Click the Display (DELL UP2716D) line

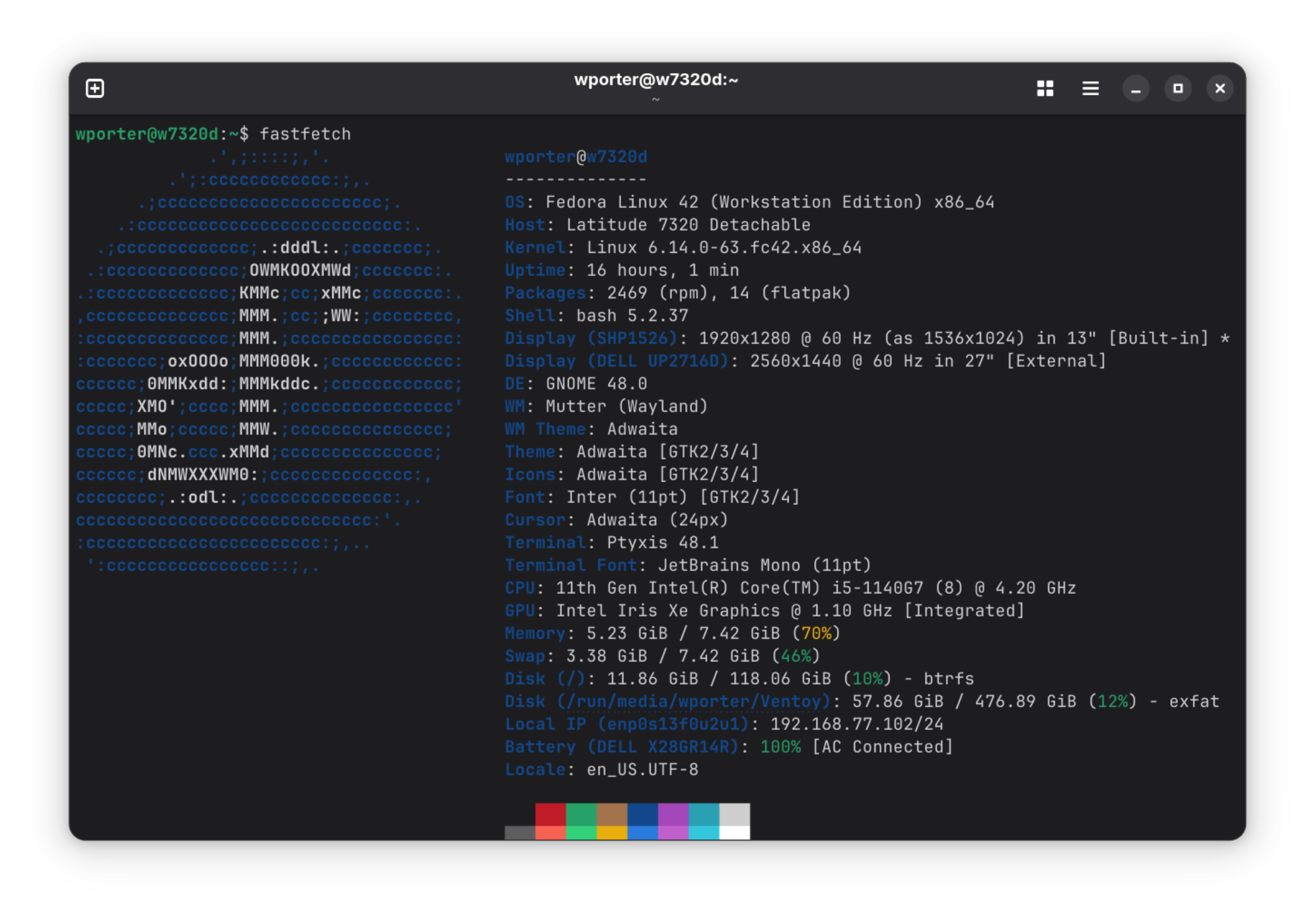[806, 361]
